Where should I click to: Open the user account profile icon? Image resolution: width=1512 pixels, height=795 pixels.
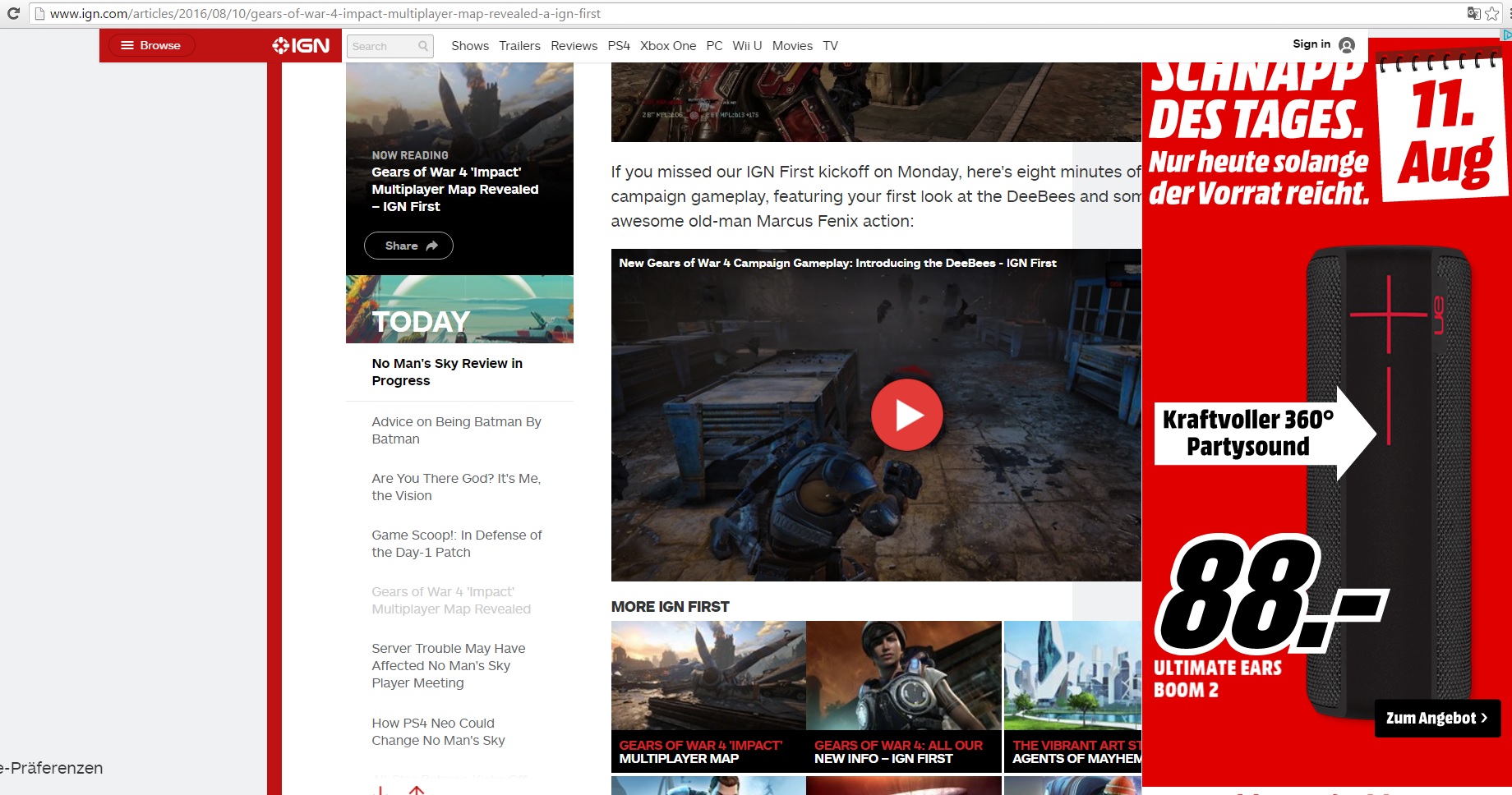pyautogui.click(x=1347, y=45)
